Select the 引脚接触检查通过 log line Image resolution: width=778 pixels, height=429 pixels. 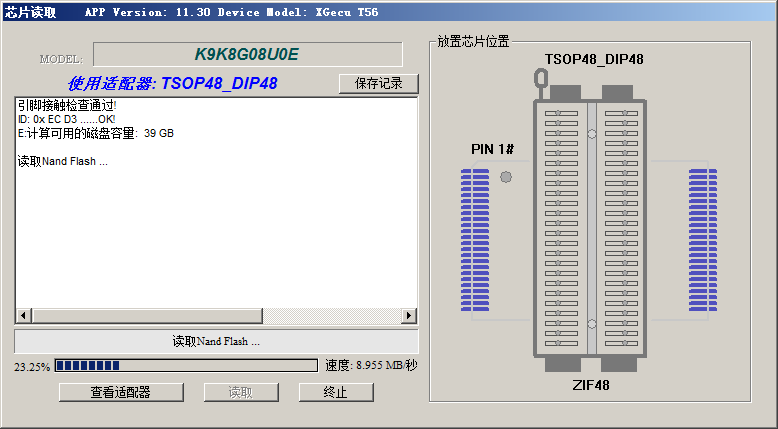click(67, 105)
